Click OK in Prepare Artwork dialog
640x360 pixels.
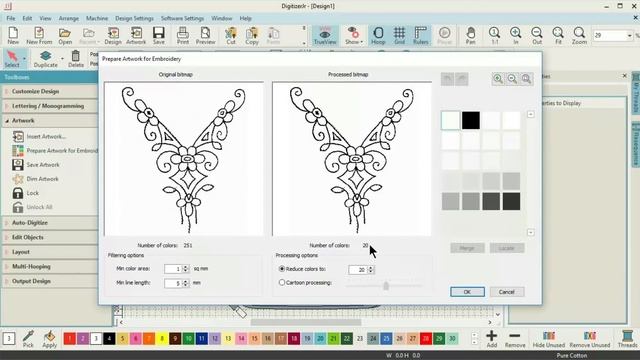(x=467, y=292)
